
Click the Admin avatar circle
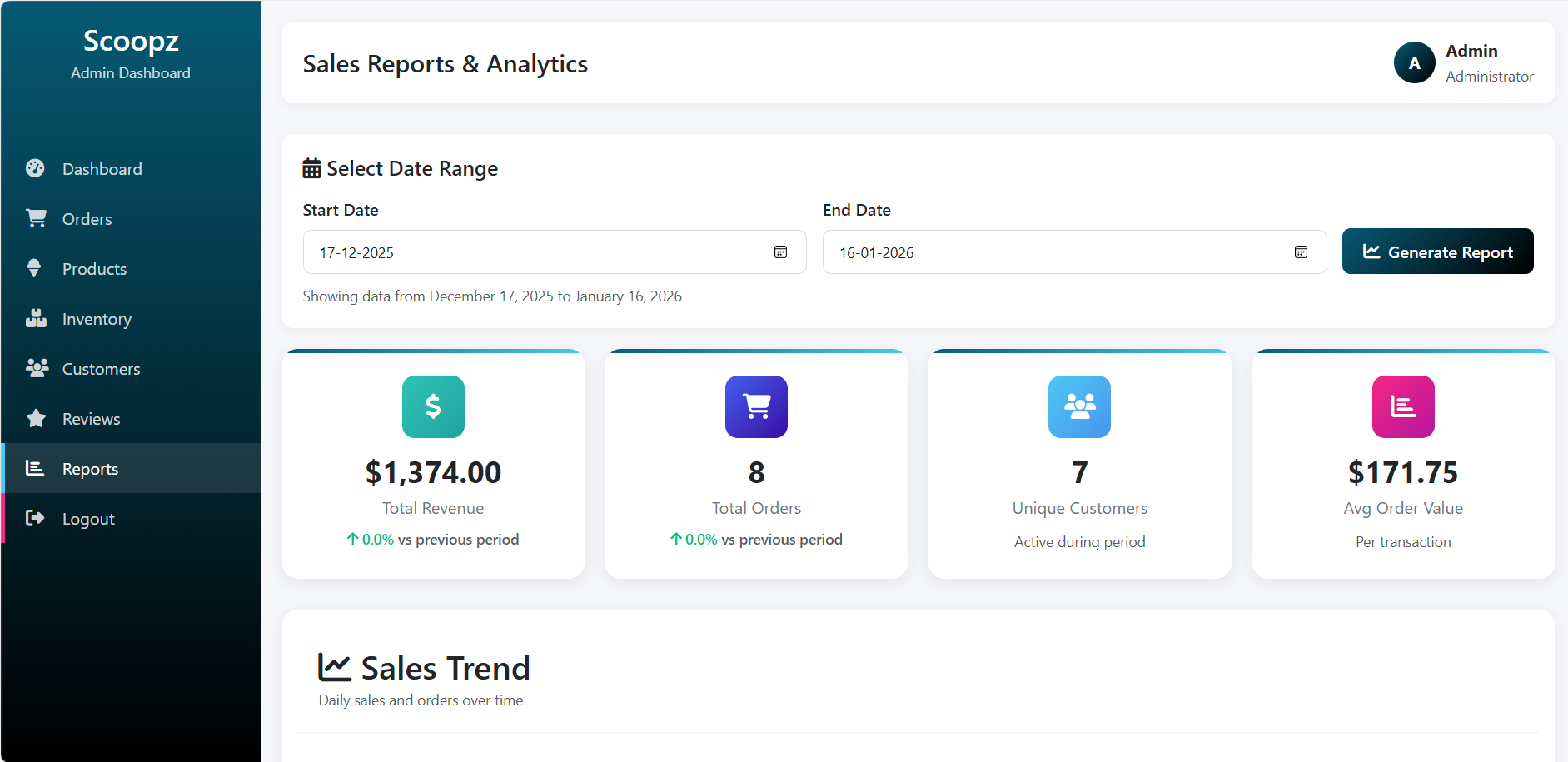coord(1414,63)
